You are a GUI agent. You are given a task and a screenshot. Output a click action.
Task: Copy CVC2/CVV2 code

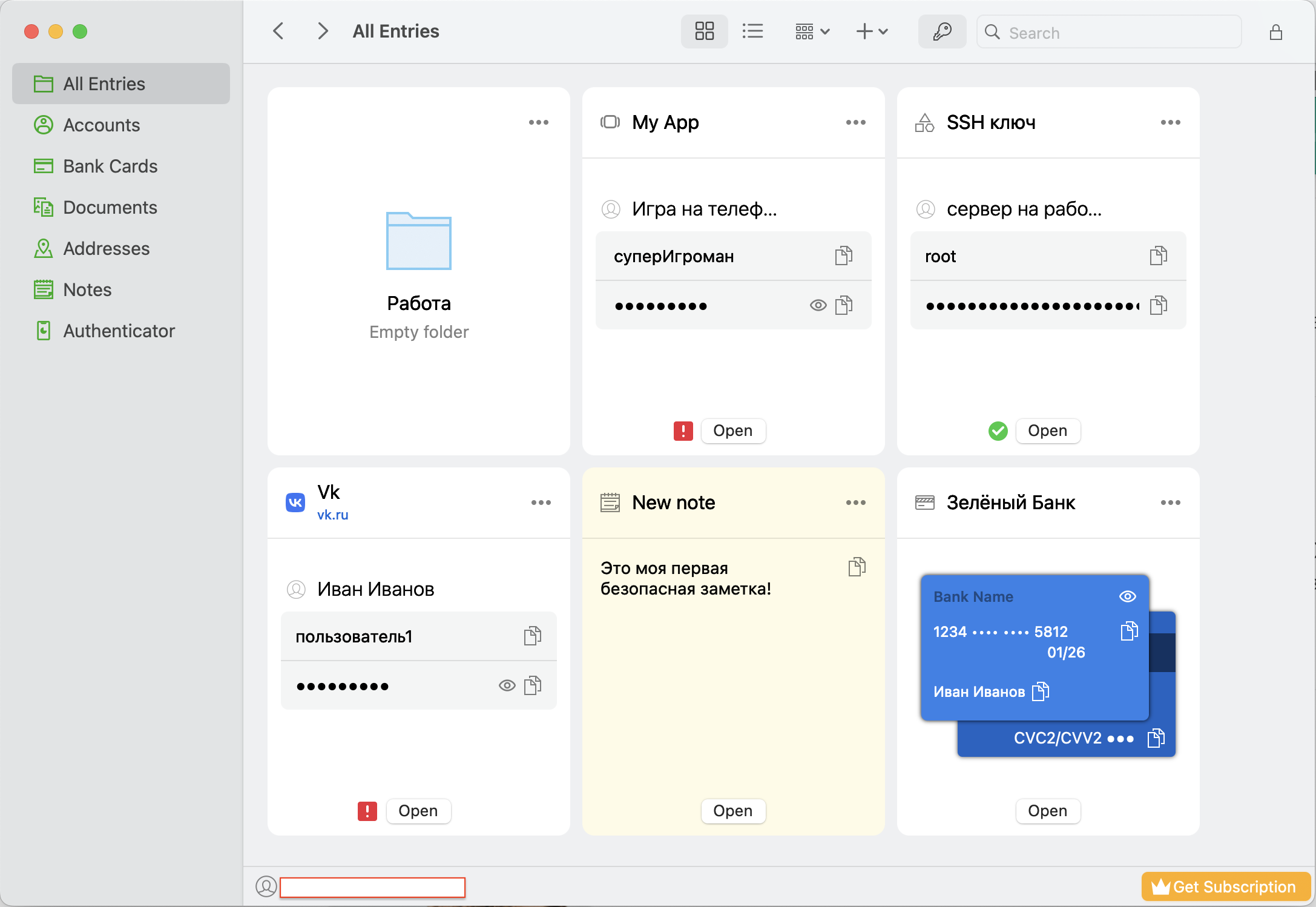[x=1156, y=738]
